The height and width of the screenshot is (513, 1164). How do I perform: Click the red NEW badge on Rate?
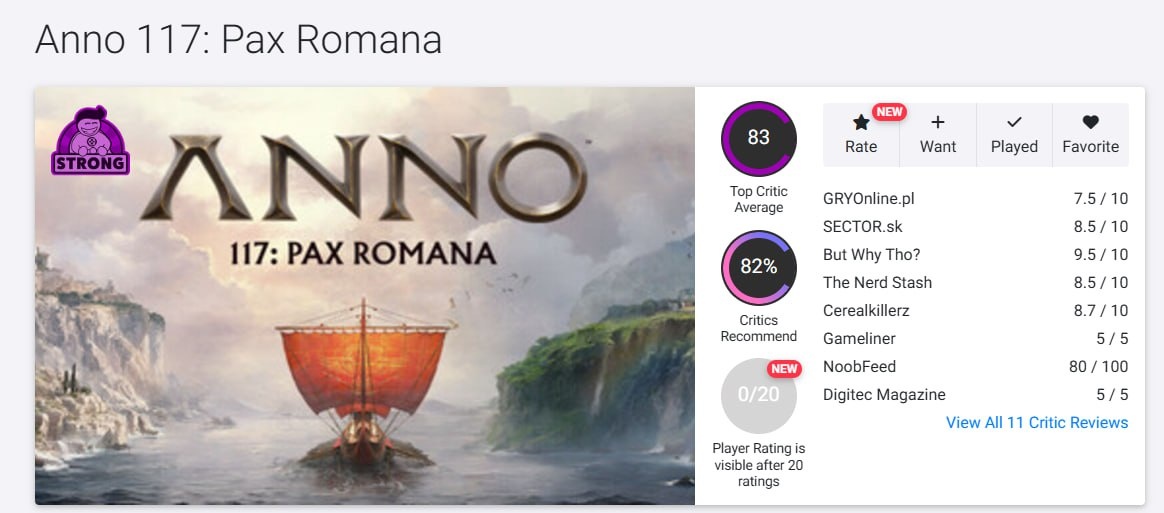click(x=889, y=111)
